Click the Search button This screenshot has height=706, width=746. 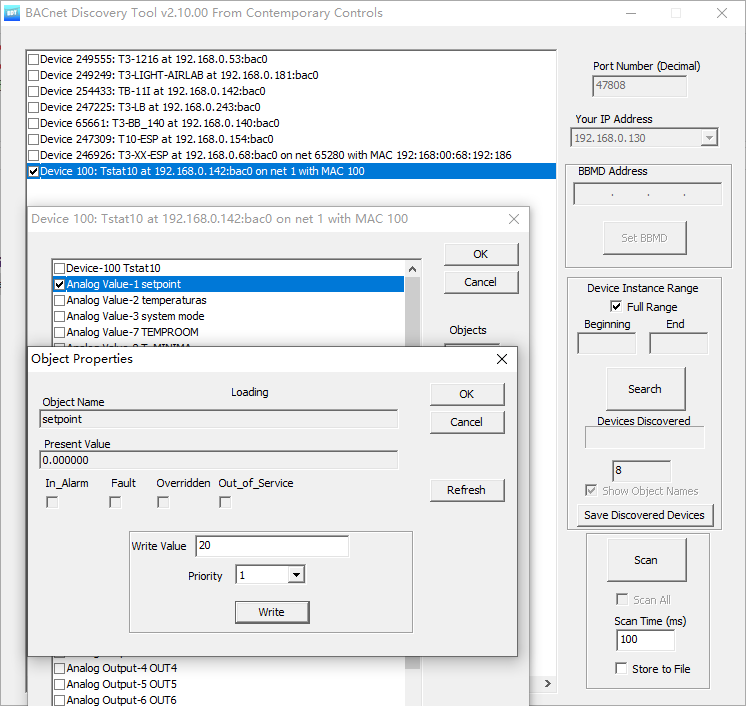coord(645,389)
